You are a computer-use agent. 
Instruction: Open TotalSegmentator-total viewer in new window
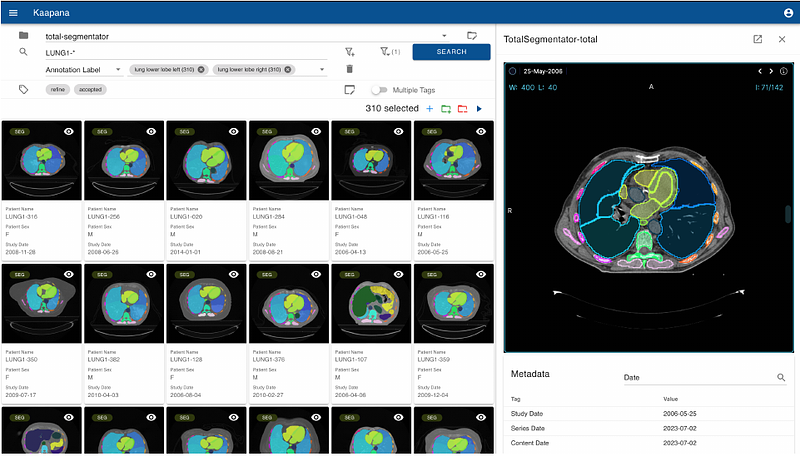[x=758, y=39]
